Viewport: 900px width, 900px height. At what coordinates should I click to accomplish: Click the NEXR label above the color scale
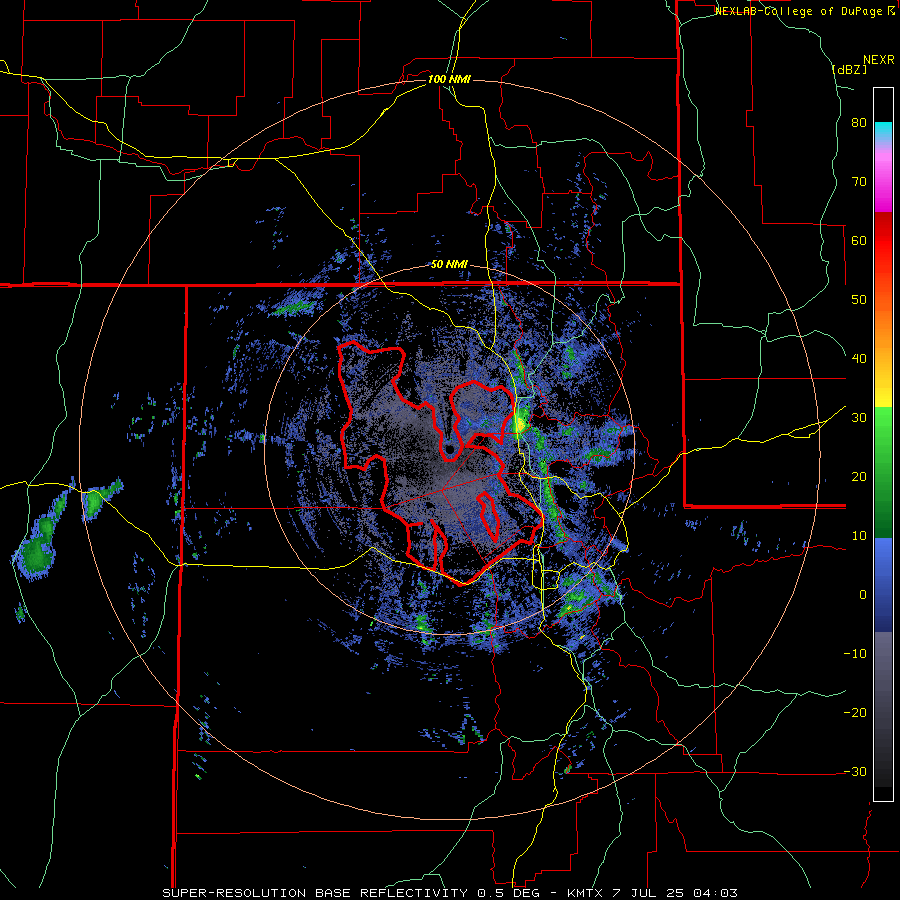click(878, 60)
